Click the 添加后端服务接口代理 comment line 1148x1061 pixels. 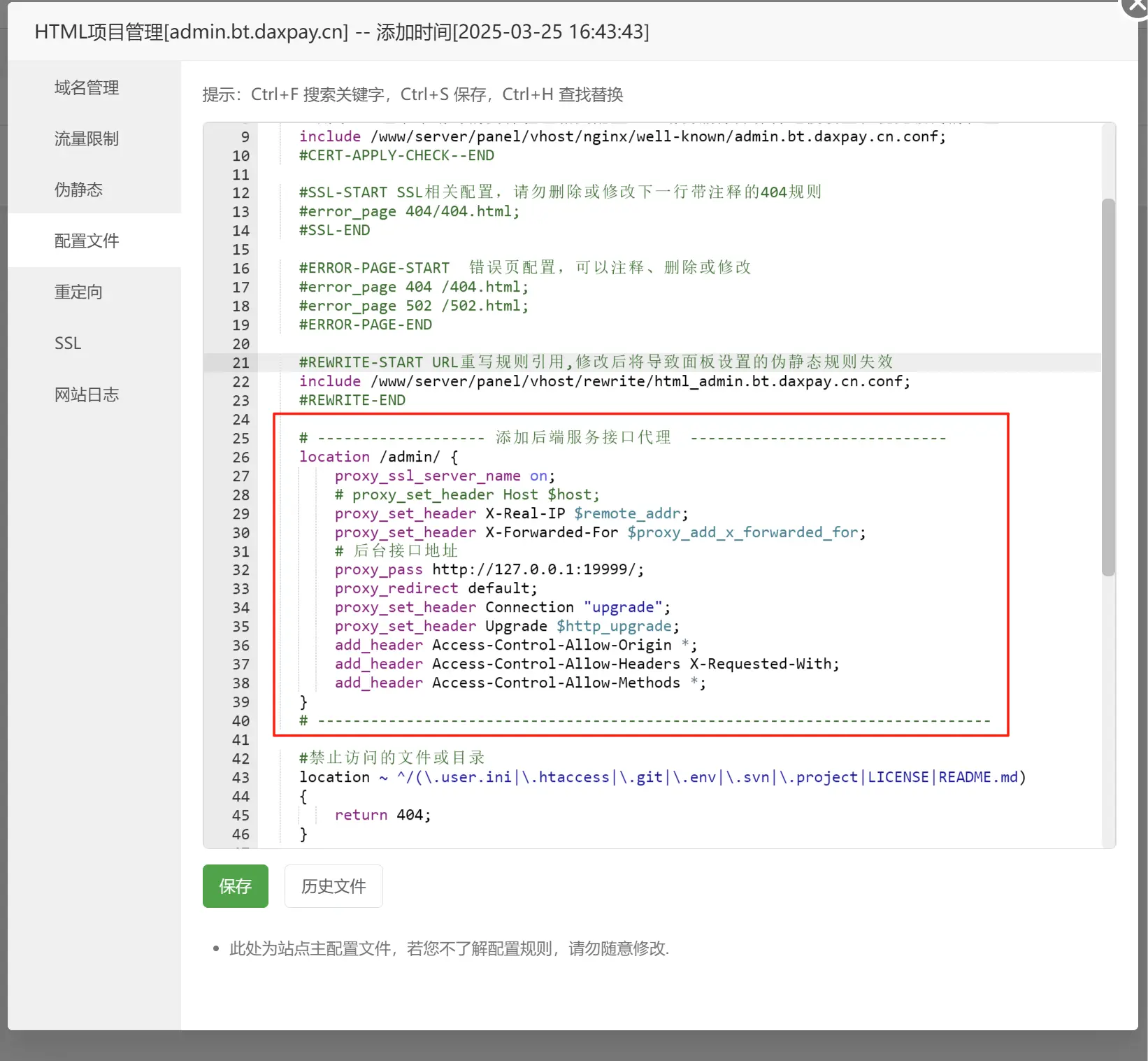[x=622, y=438]
